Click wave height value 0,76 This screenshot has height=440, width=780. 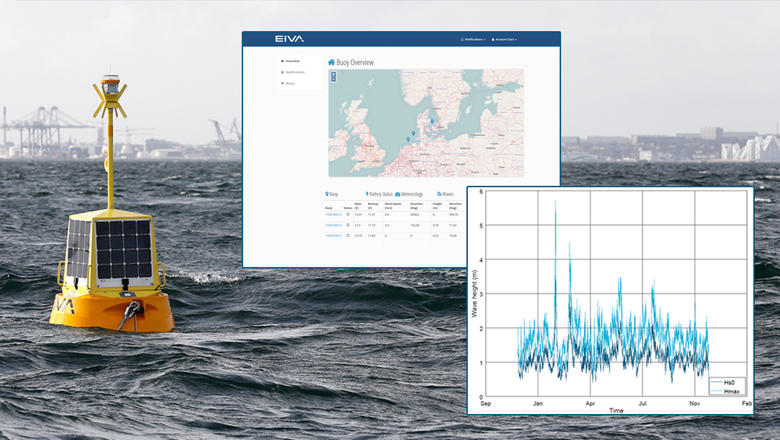pos(436,225)
